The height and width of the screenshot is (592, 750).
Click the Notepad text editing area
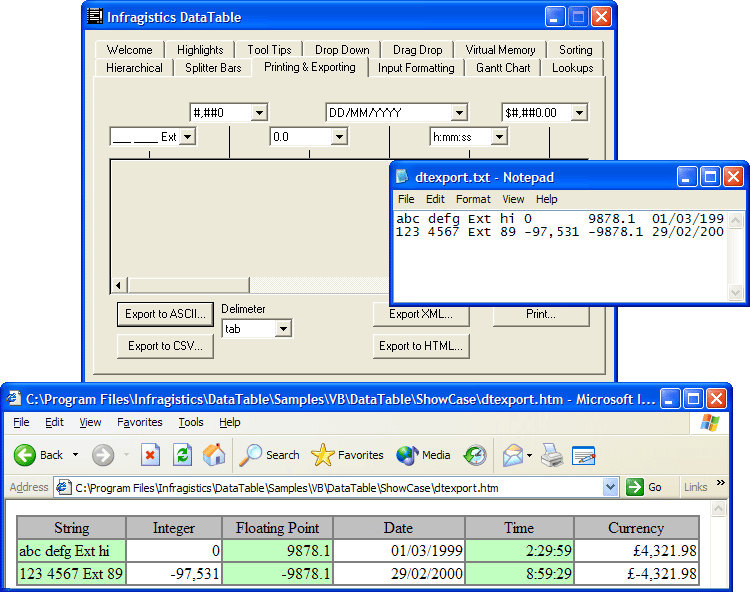coord(560,256)
